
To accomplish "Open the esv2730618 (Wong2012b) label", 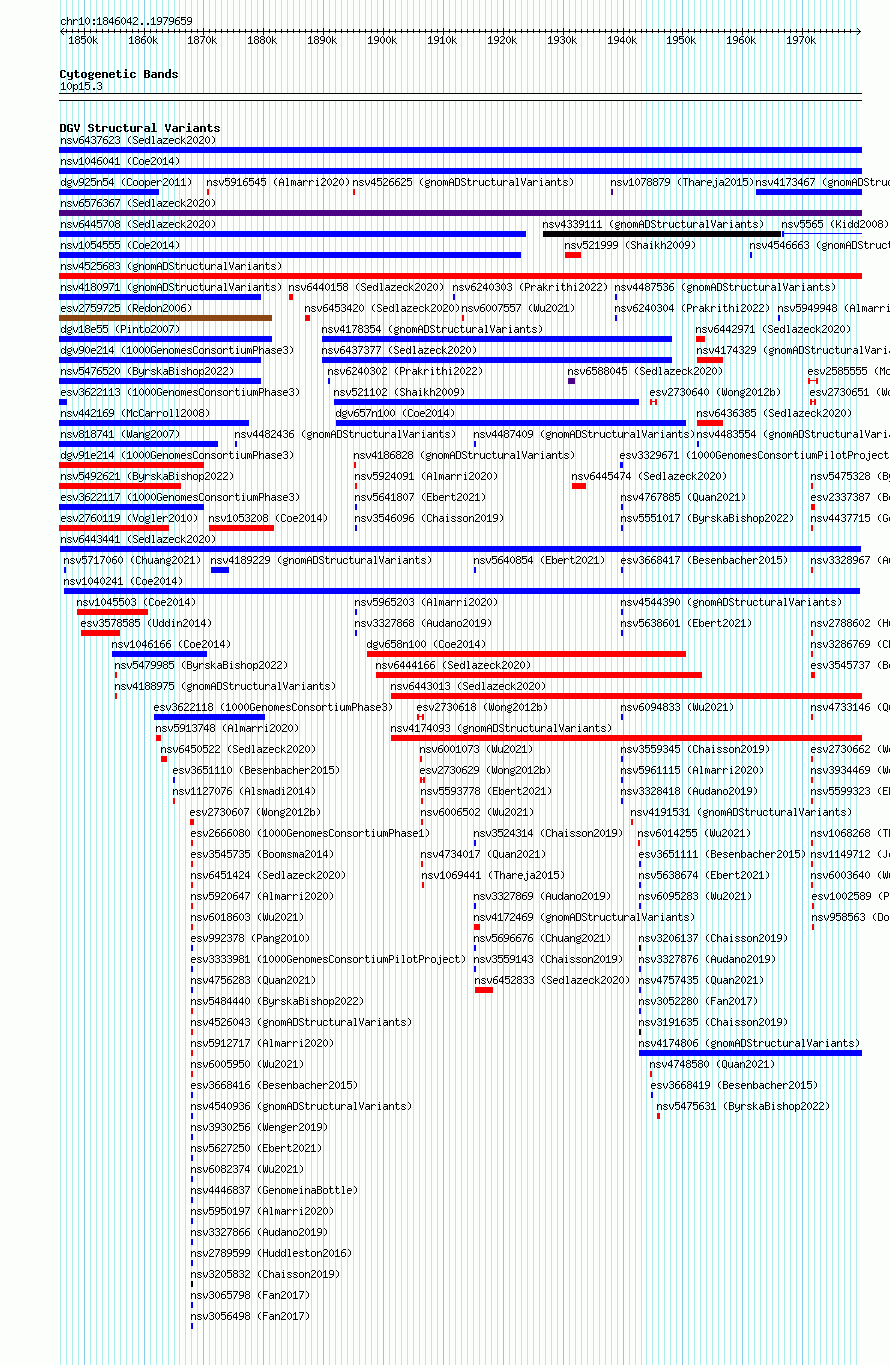I will (482, 707).
